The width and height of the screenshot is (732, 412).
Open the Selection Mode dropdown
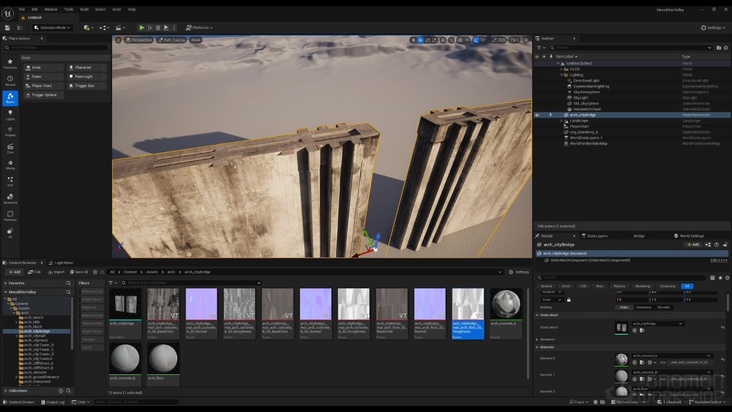point(53,28)
